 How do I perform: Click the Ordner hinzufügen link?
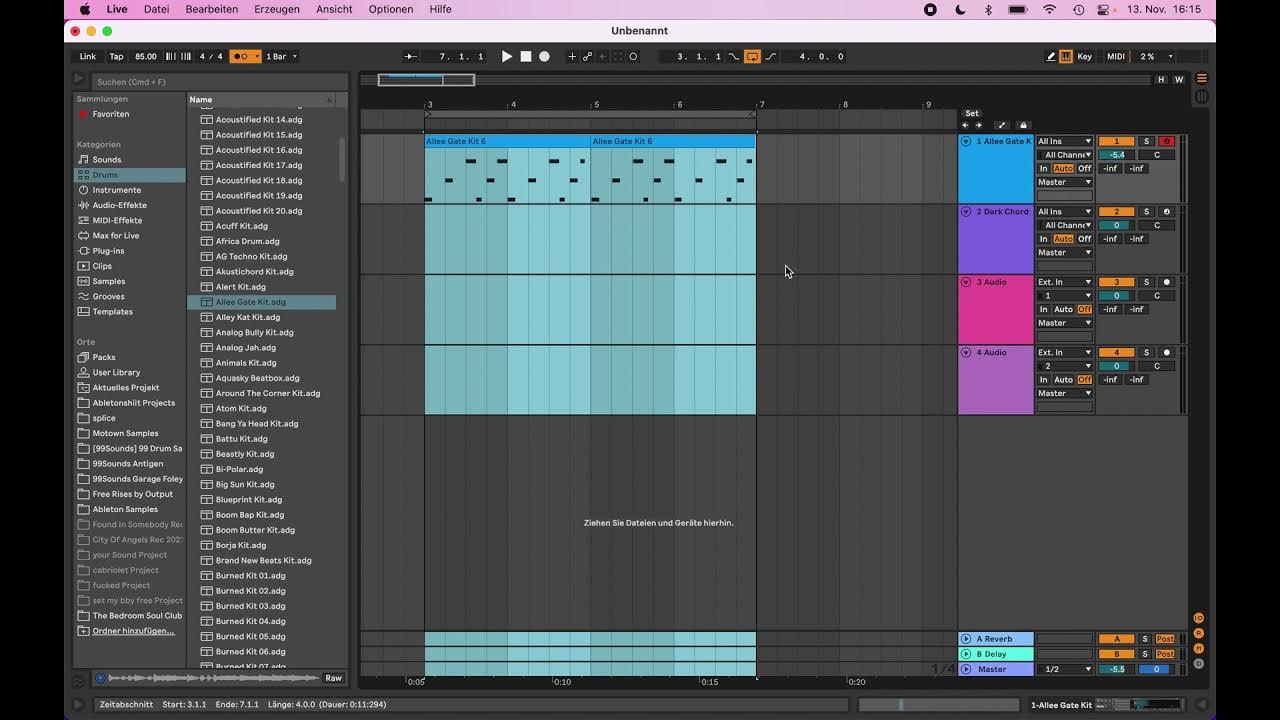pyautogui.click(x=133, y=631)
